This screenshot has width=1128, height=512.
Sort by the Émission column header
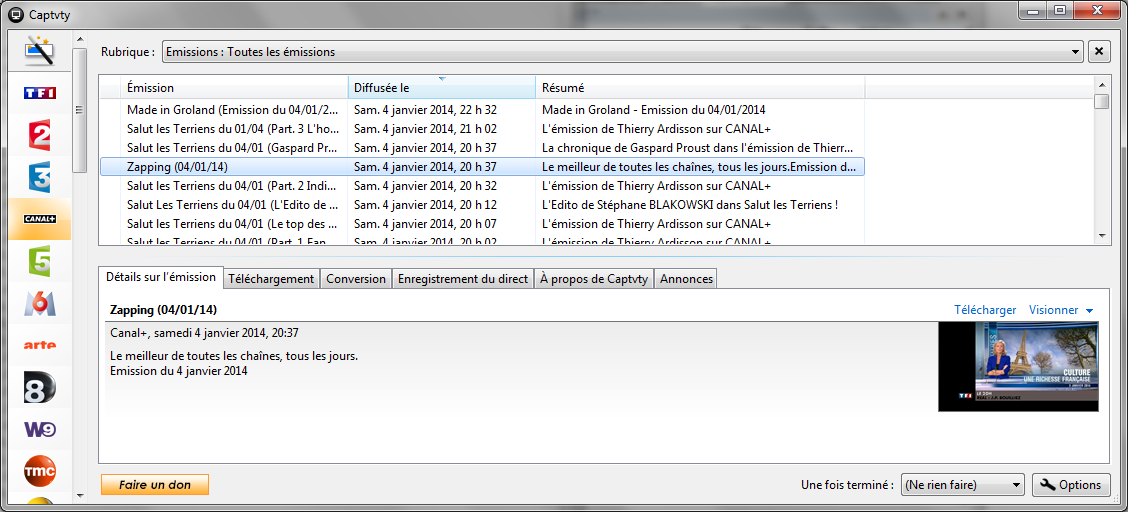pos(235,88)
